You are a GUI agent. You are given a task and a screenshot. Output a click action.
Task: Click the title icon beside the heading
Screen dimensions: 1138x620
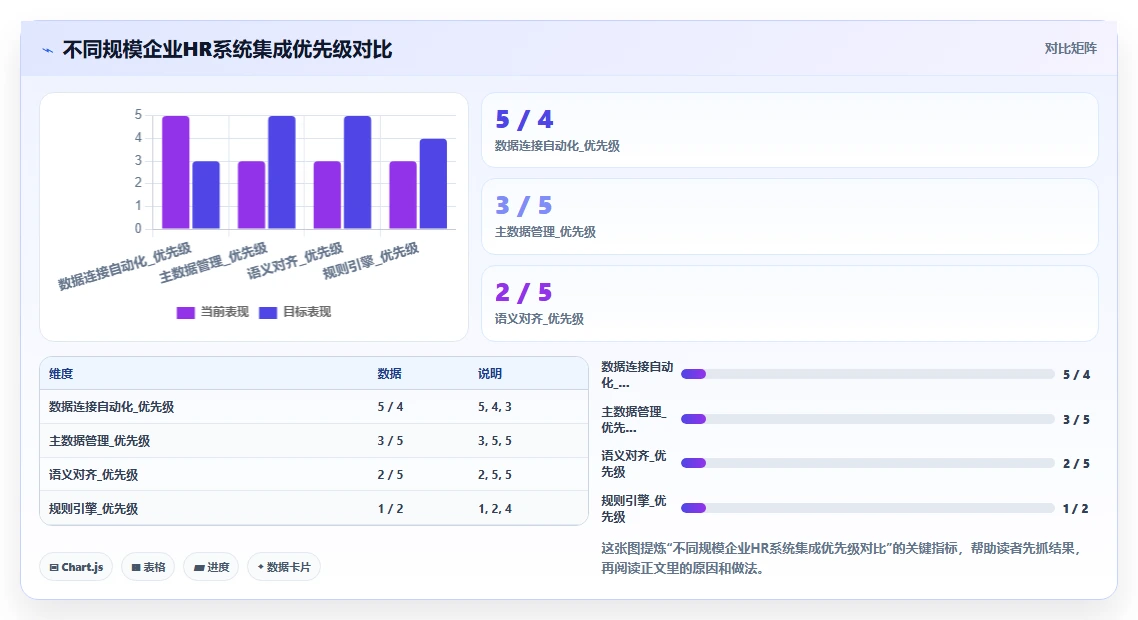tap(48, 50)
